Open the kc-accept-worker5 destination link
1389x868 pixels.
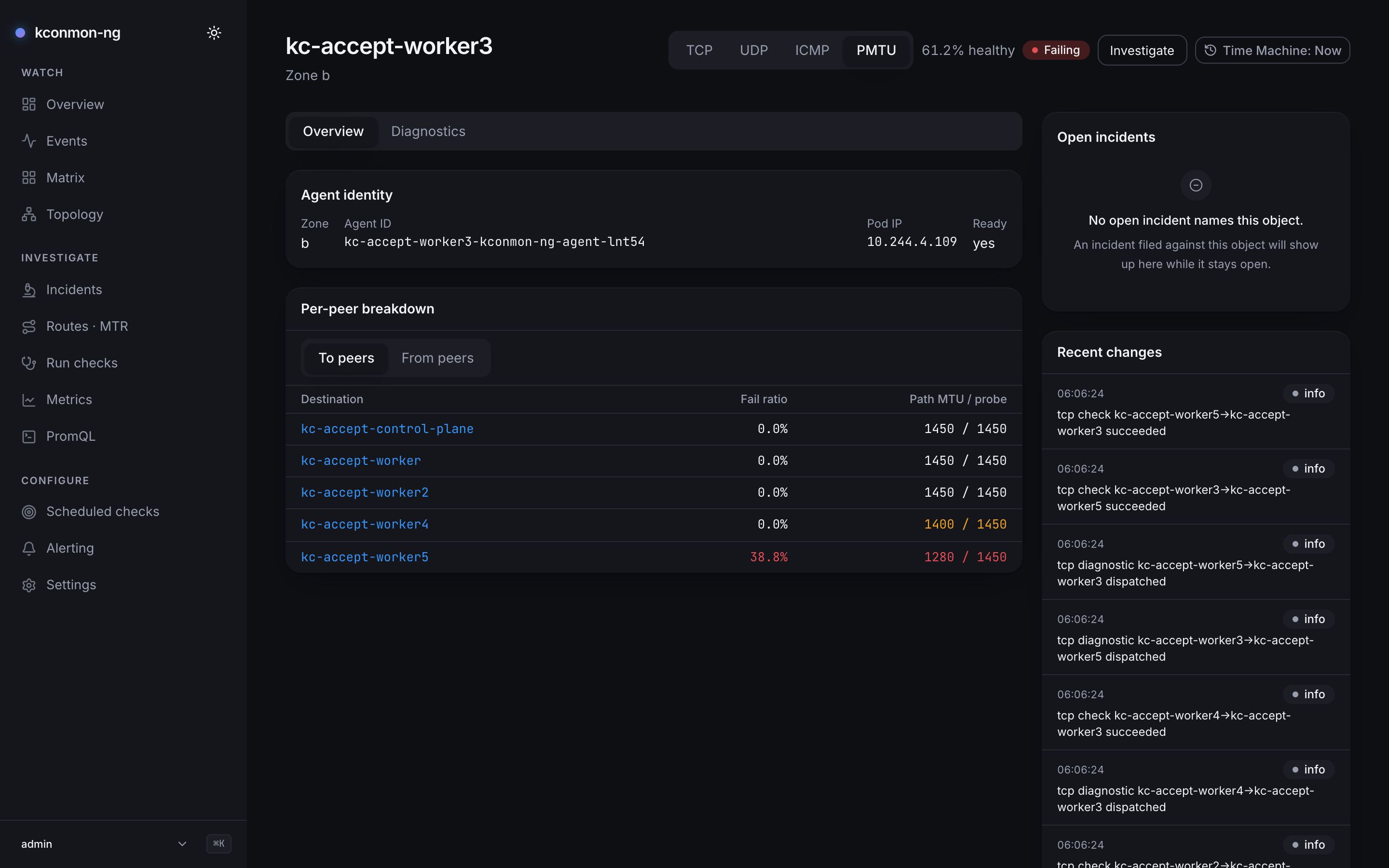365,557
